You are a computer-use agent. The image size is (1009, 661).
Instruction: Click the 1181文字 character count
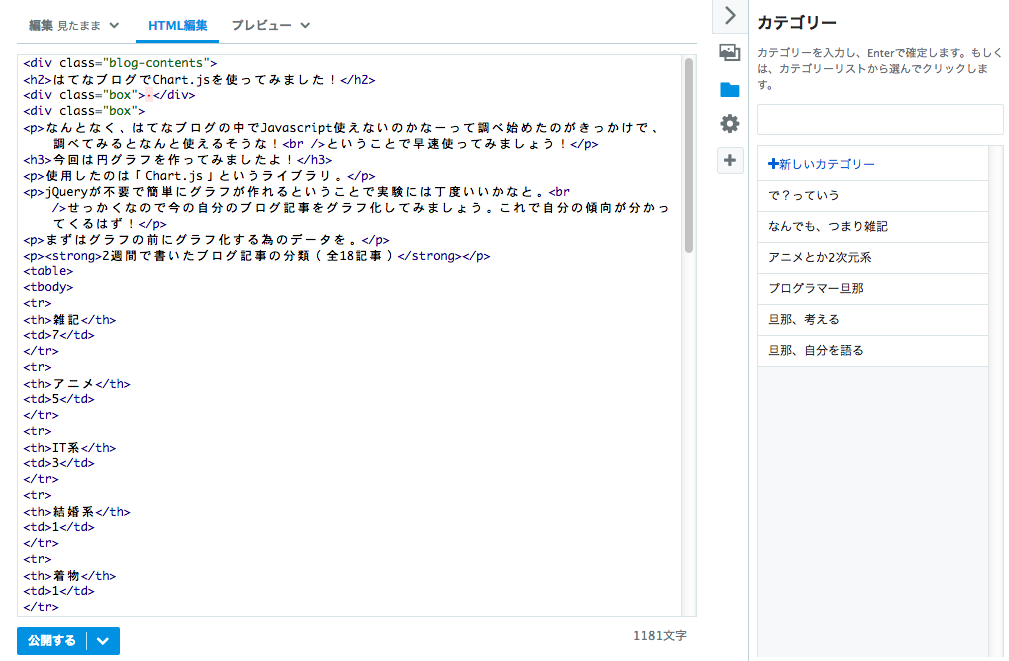tap(660, 636)
